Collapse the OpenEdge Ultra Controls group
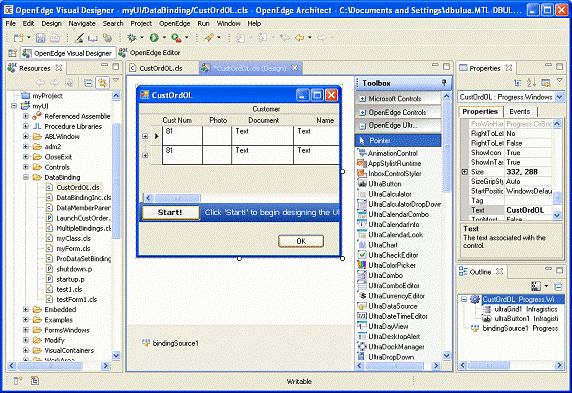This screenshot has width=572, height=393. coord(363,126)
